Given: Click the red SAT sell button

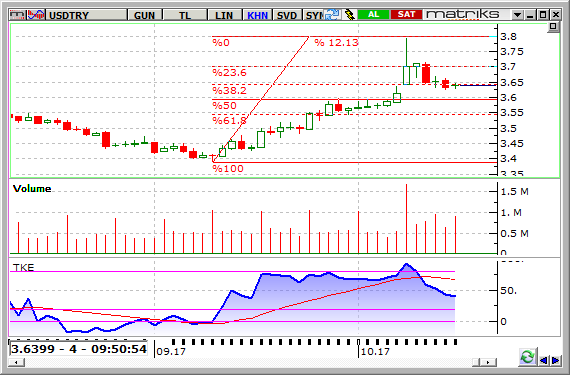Looking at the screenshot, I should 406,15.
